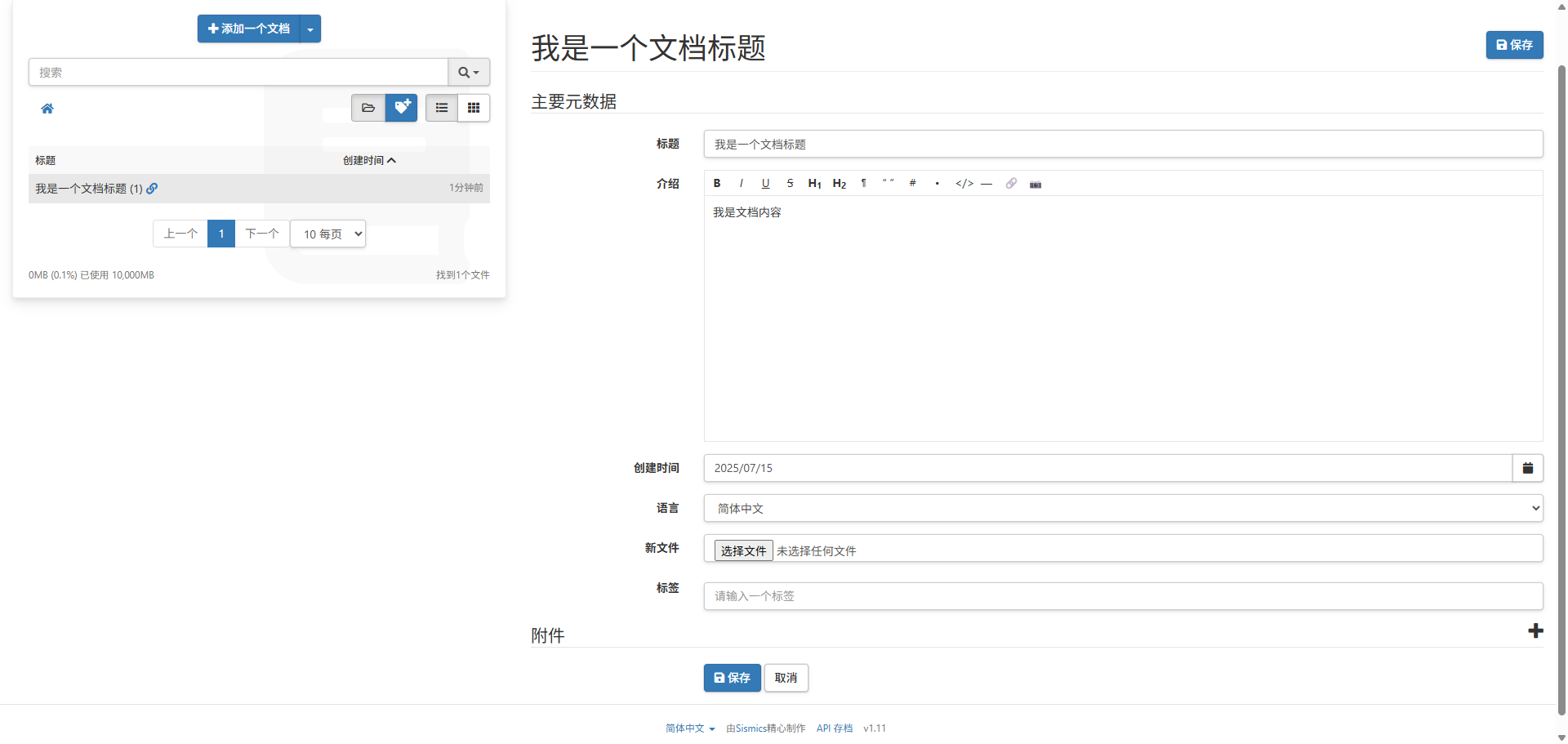Open the calendar date picker
This screenshot has width=1568, height=744.
pos(1527,468)
